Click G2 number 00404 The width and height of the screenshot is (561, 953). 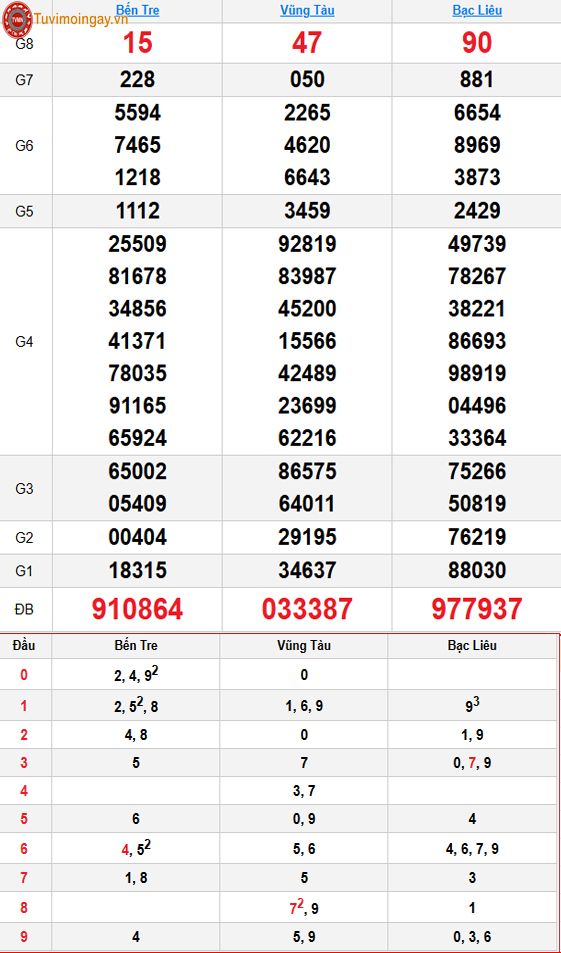137,537
